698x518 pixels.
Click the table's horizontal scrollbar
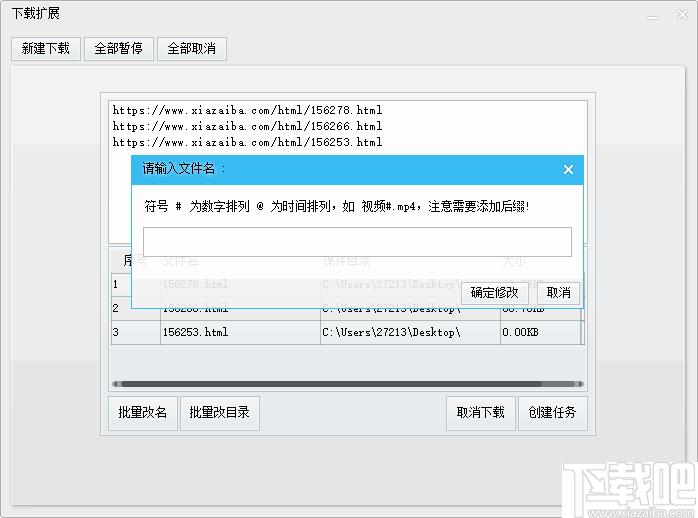click(x=330, y=383)
